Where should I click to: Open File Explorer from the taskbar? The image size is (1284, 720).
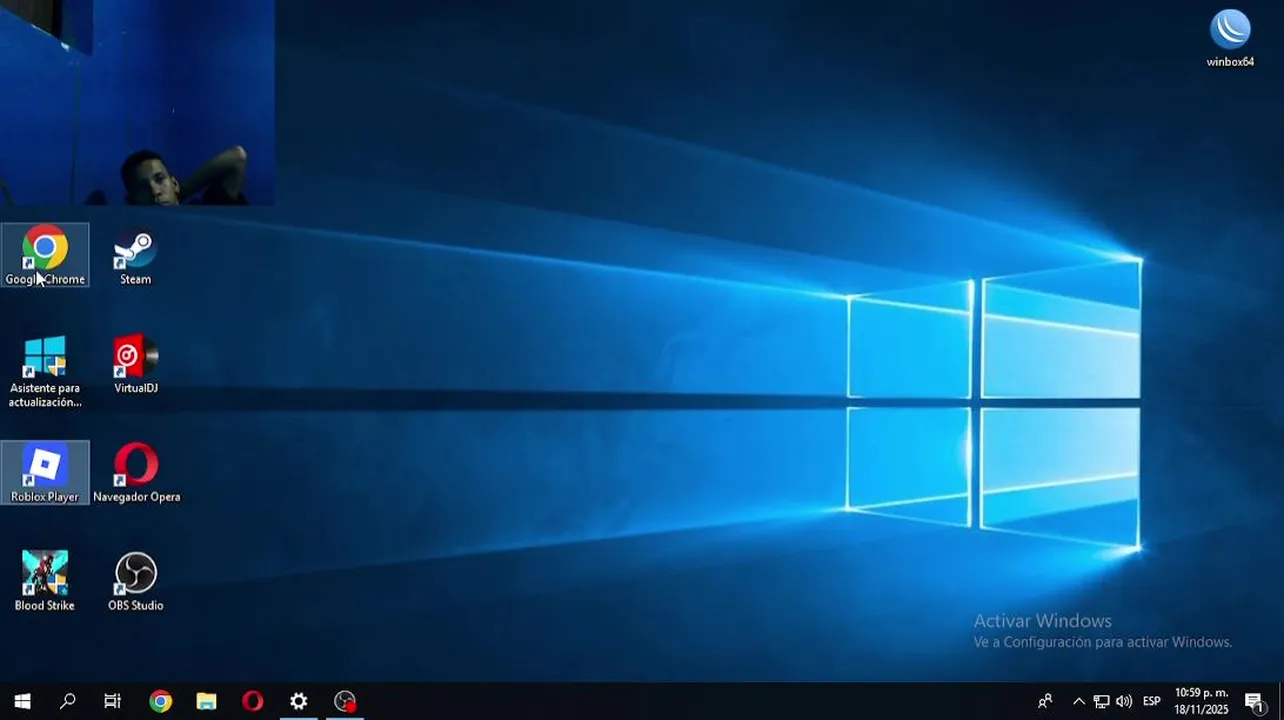[206, 701]
